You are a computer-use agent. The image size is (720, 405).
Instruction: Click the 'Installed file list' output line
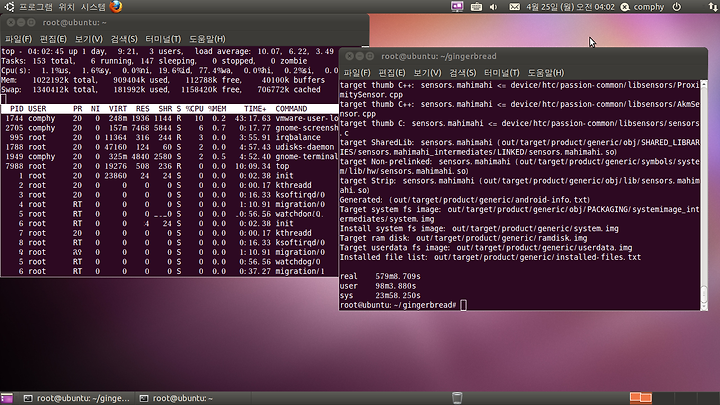pos(490,257)
